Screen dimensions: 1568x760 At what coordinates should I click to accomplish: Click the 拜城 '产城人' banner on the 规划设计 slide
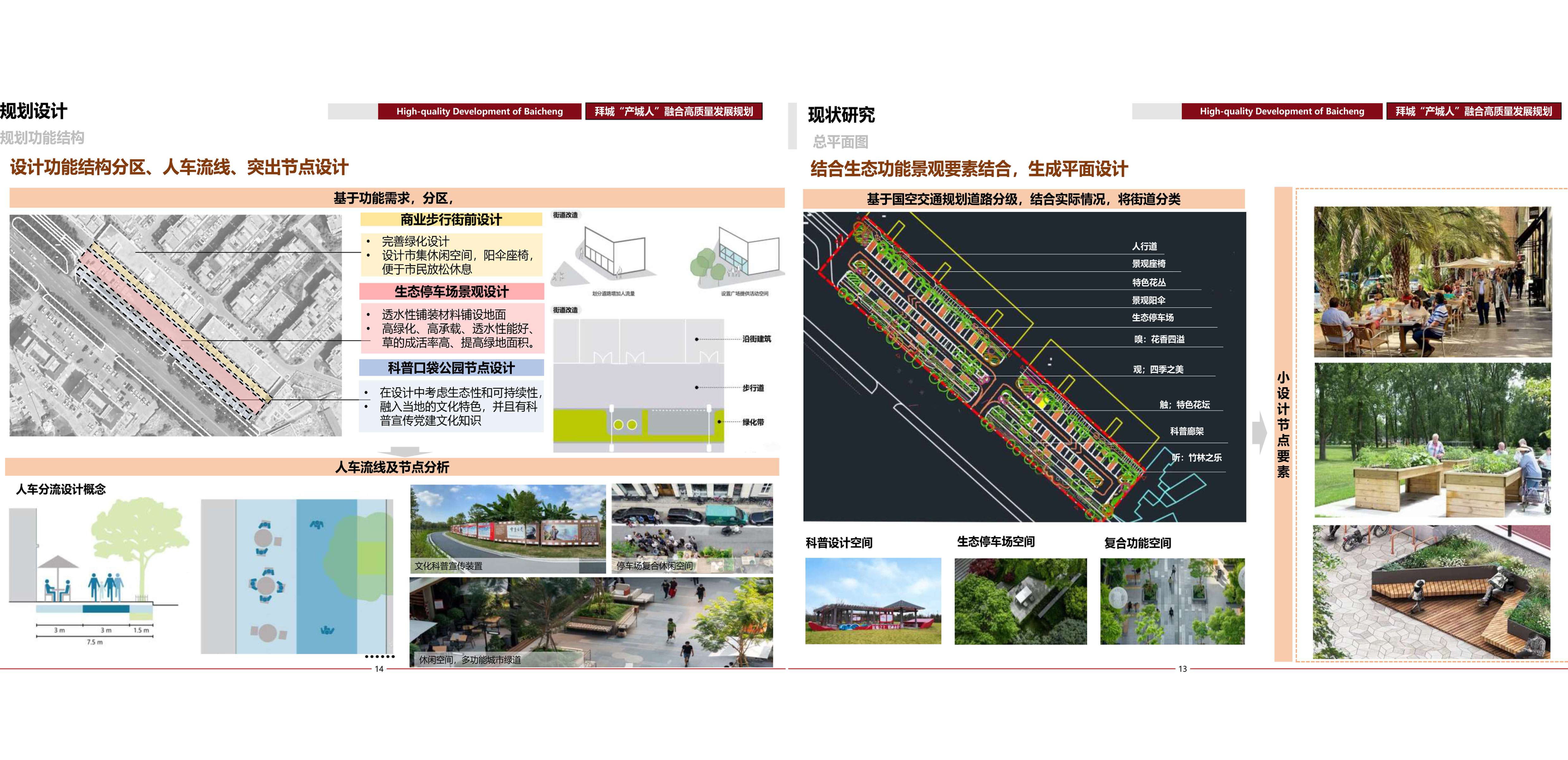pos(674,111)
